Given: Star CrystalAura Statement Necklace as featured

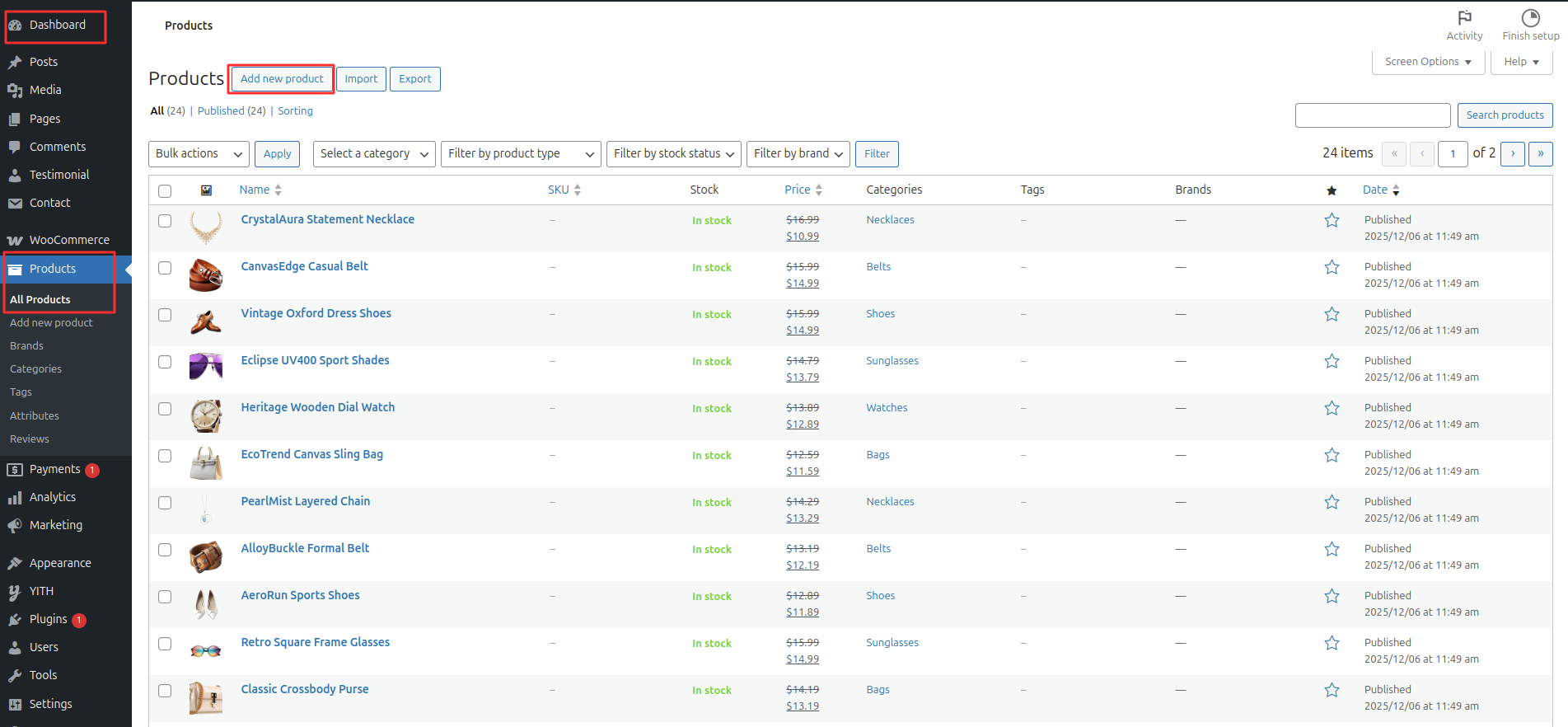Looking at the screenshot, I should click(x=1332, y=220).
